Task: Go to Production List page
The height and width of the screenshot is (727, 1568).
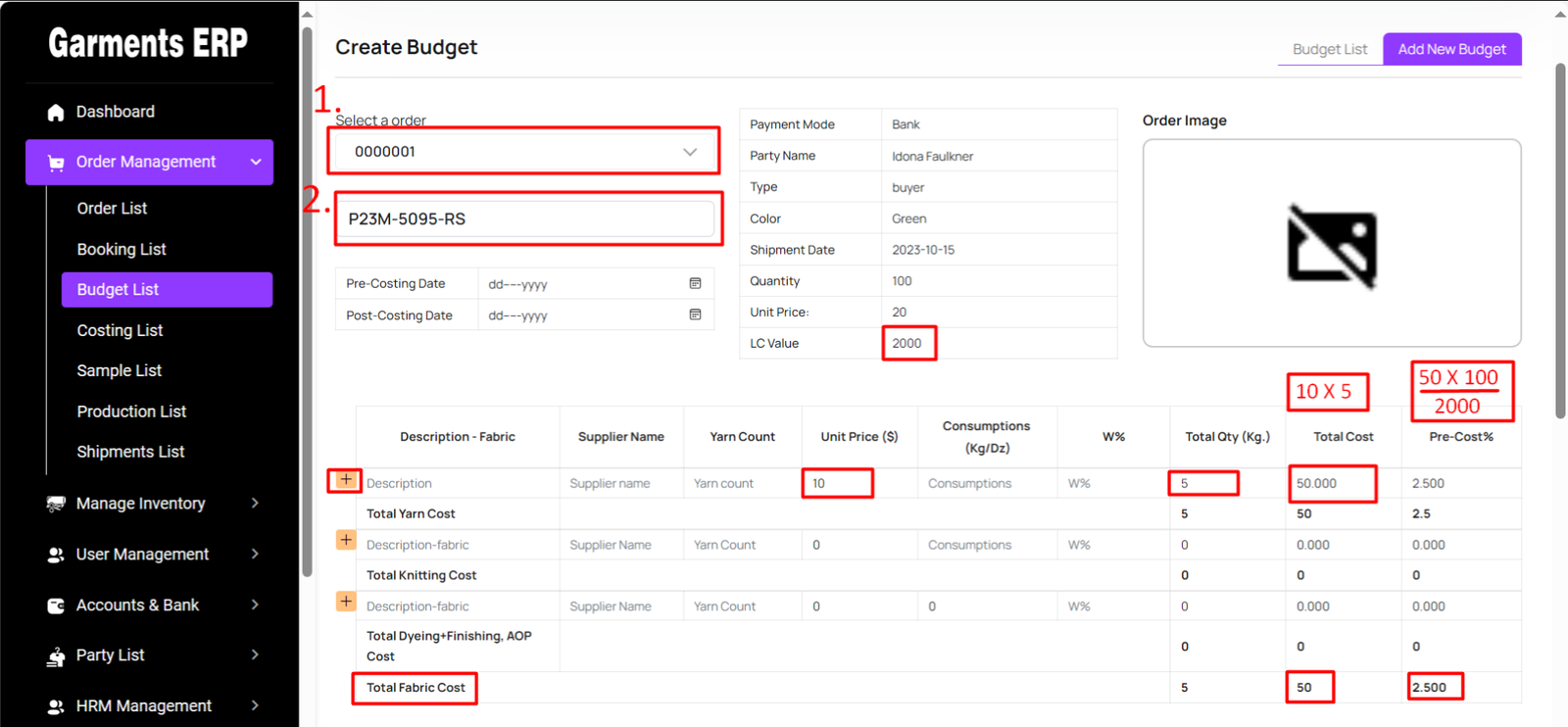Action: pyautogui.click(x=131, y=412)
